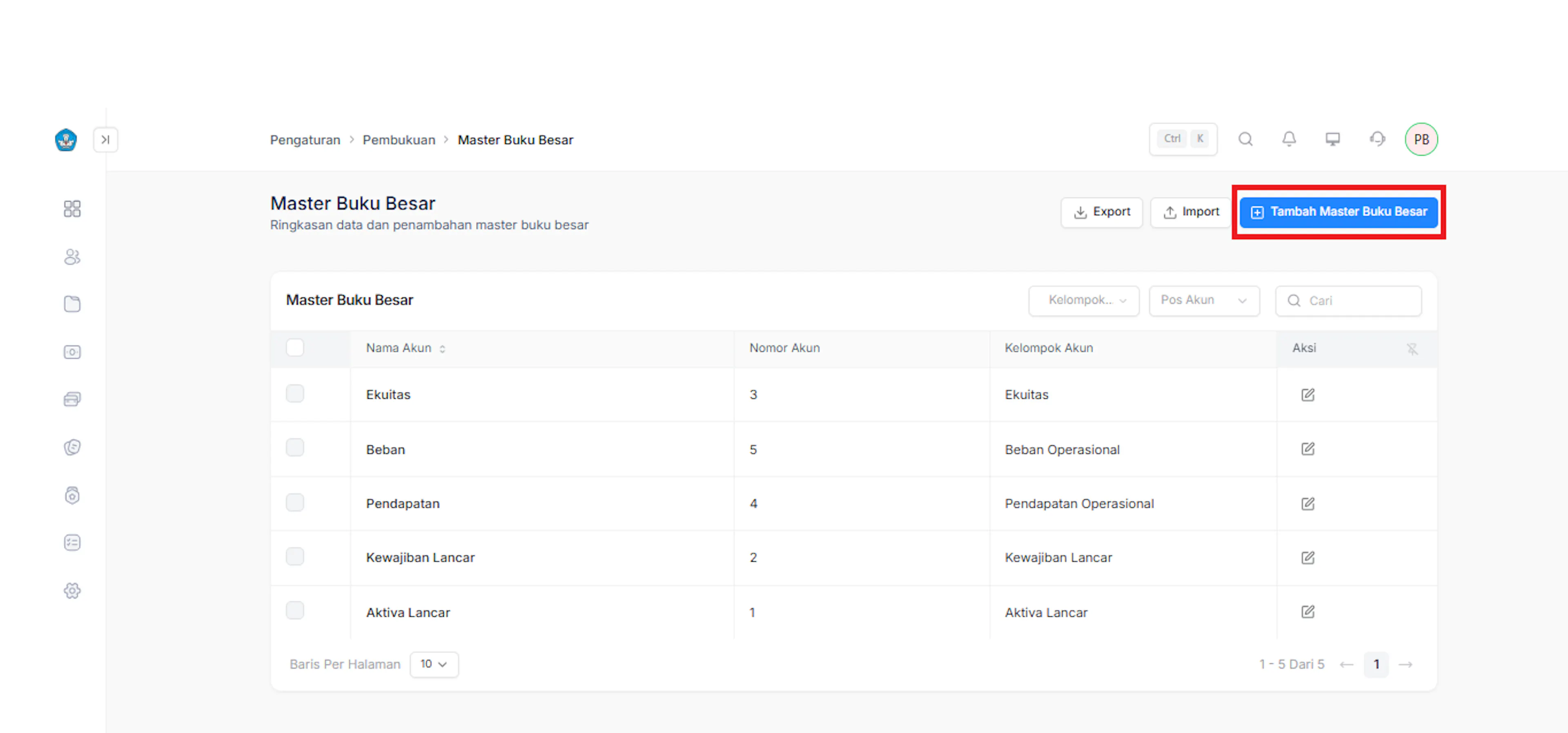The width and height of the screenshot is (1568, 733).
Task: Check the Aktiva Lancar row checkbox
Action: (294, 610)
